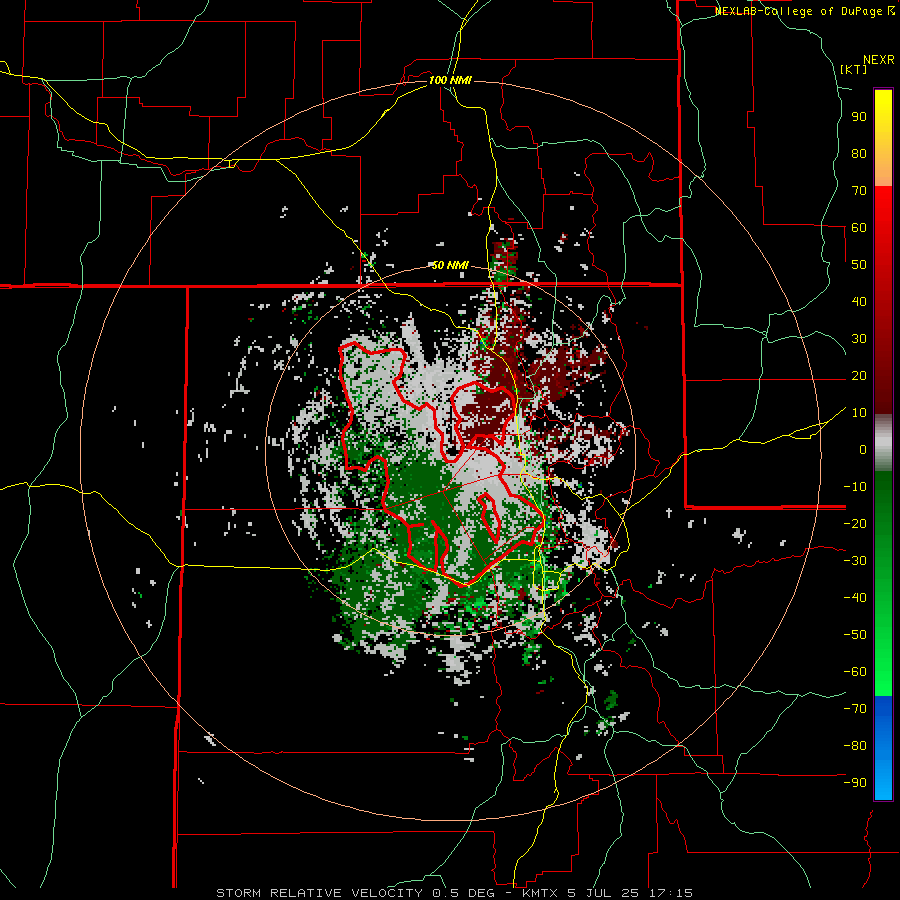The height and width of the screenshot is (900, 900).
Task: Click the 100 NMI range ring label
Action: click(450, 80)
